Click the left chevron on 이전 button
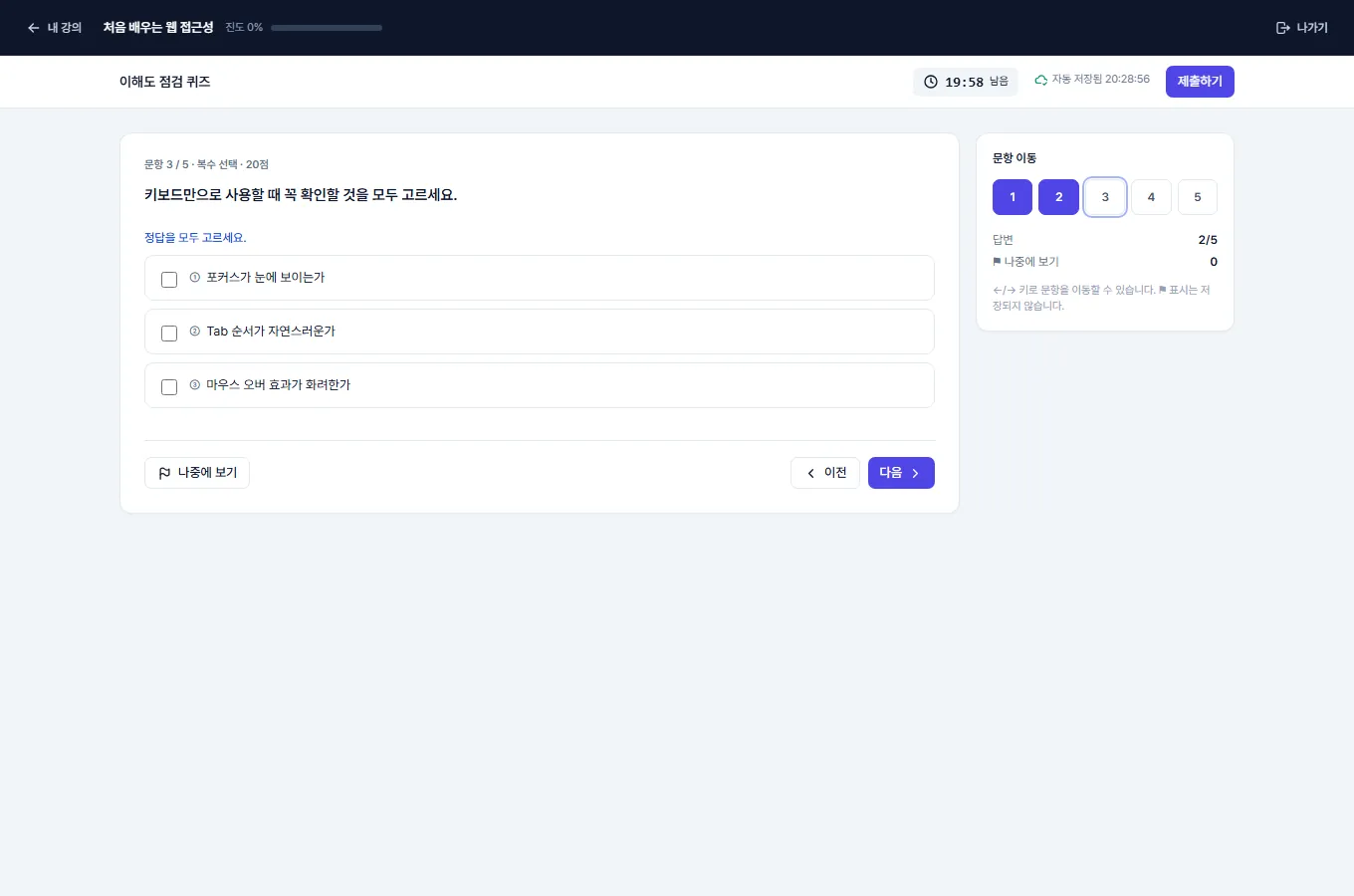Image resolution: width=1354 pixels, height=896 pixels. point(811,473)
